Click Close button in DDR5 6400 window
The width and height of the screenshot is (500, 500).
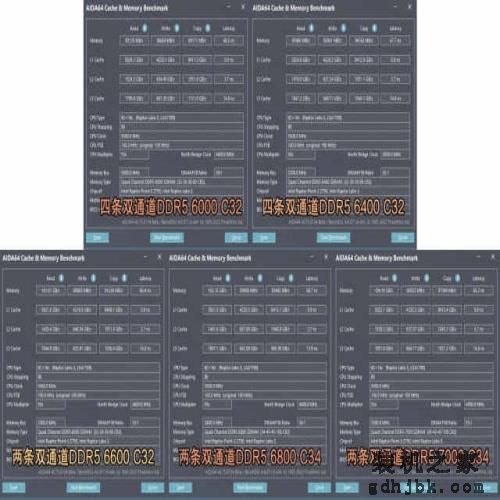coord(403,238)
